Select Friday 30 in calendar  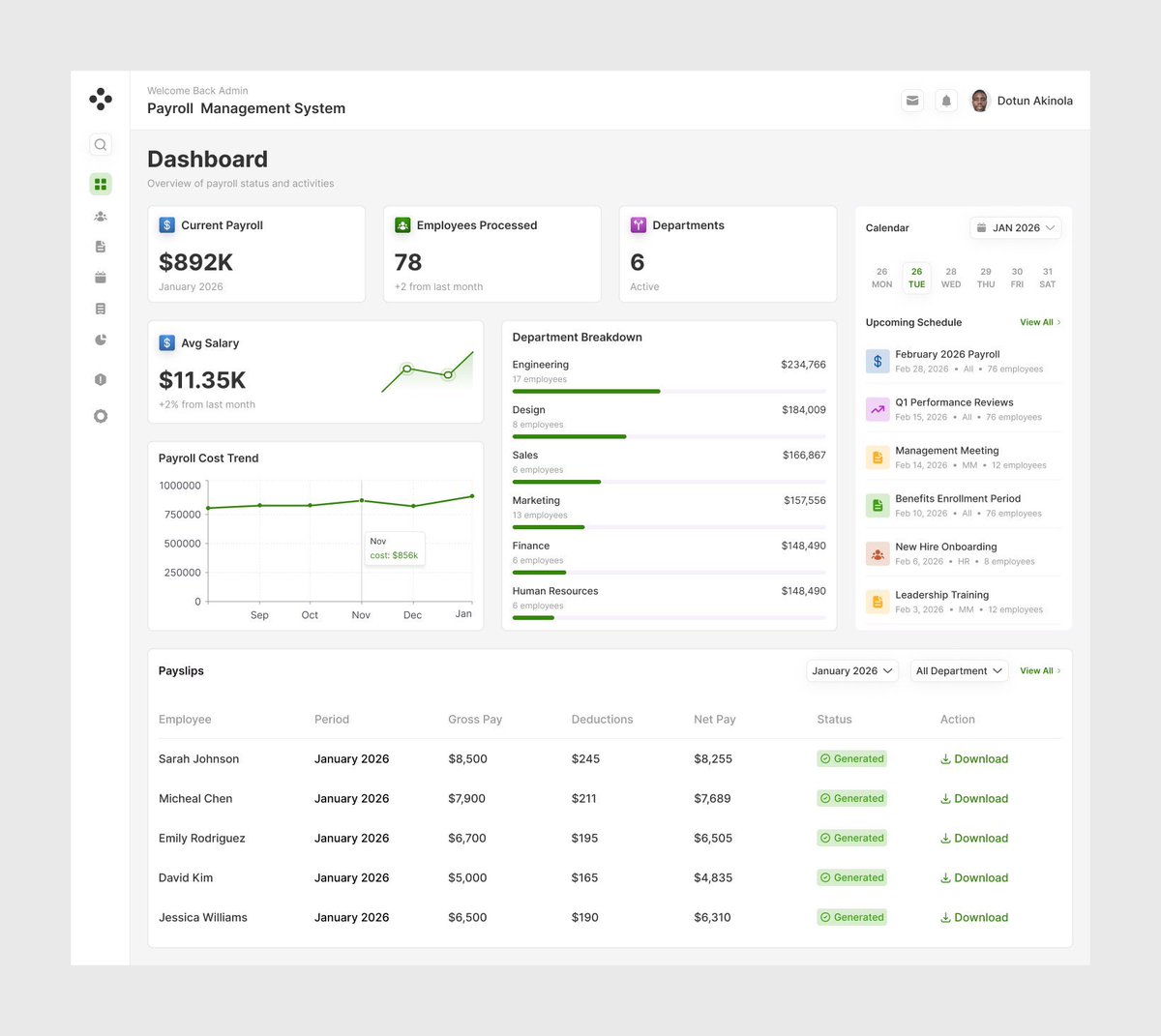click(x=1017, y=278)
